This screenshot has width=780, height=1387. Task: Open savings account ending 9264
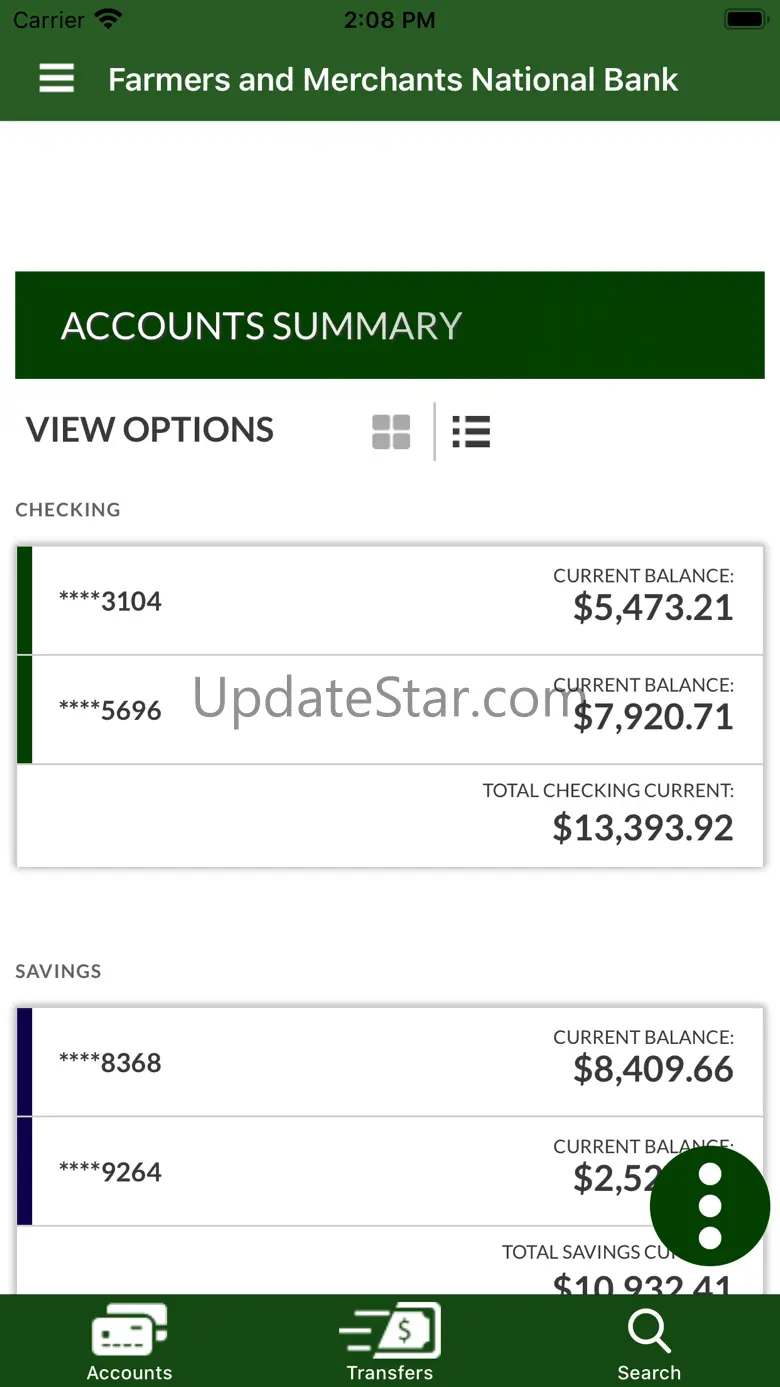coord(110,1171)
